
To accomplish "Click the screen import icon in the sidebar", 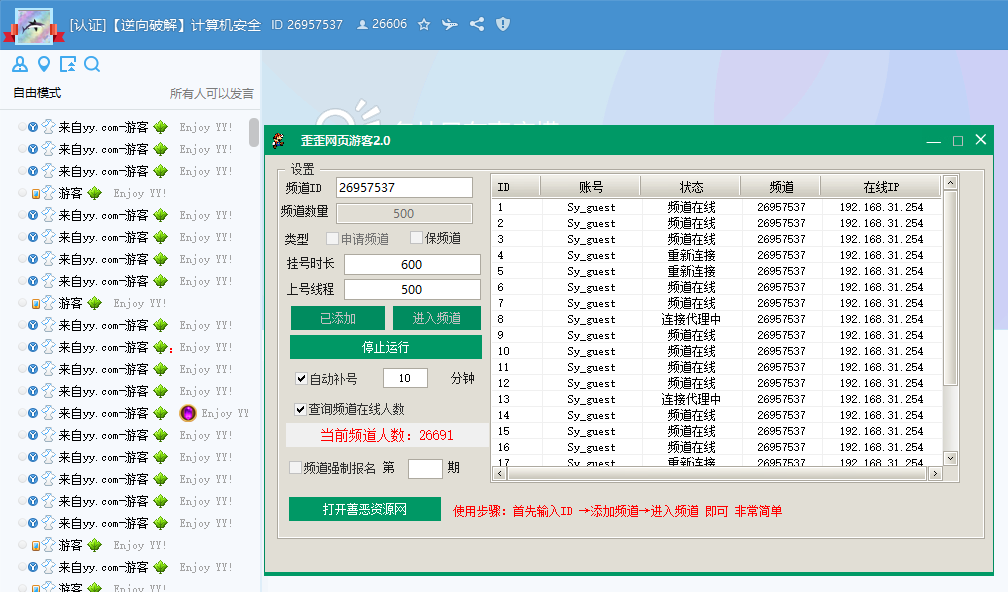I will point(68,63).
